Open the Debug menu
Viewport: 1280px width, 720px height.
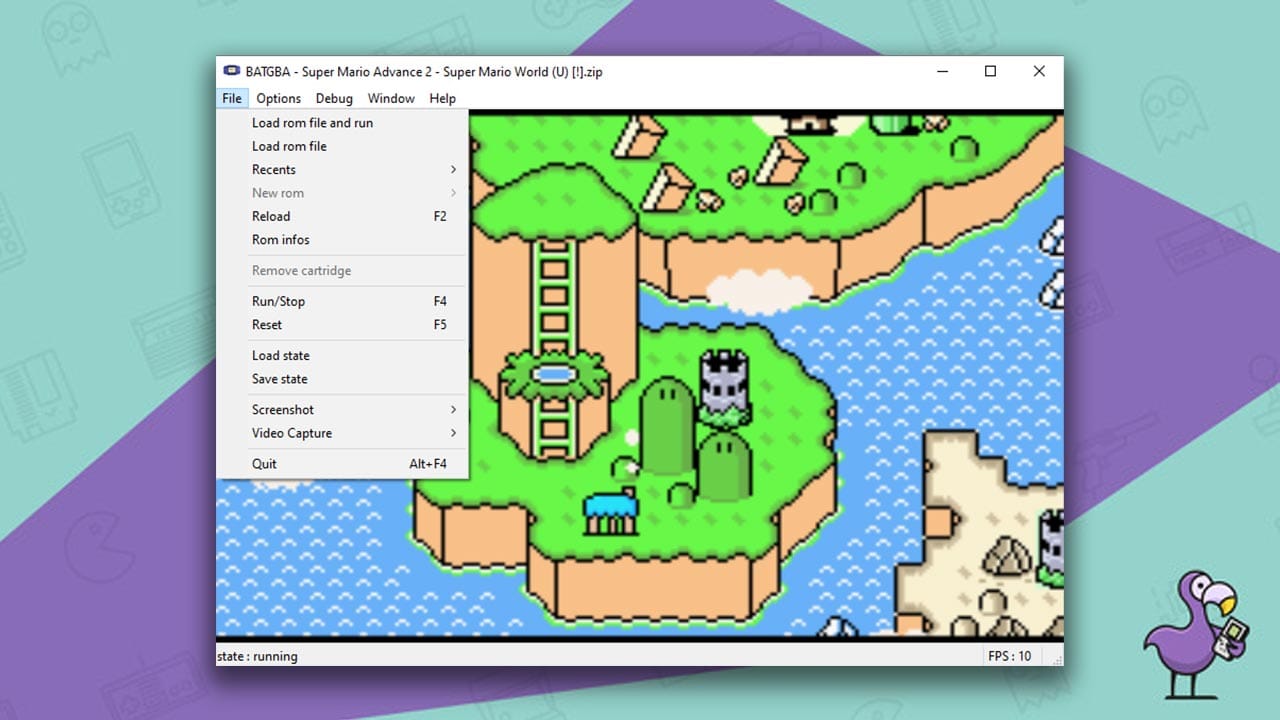334,98
